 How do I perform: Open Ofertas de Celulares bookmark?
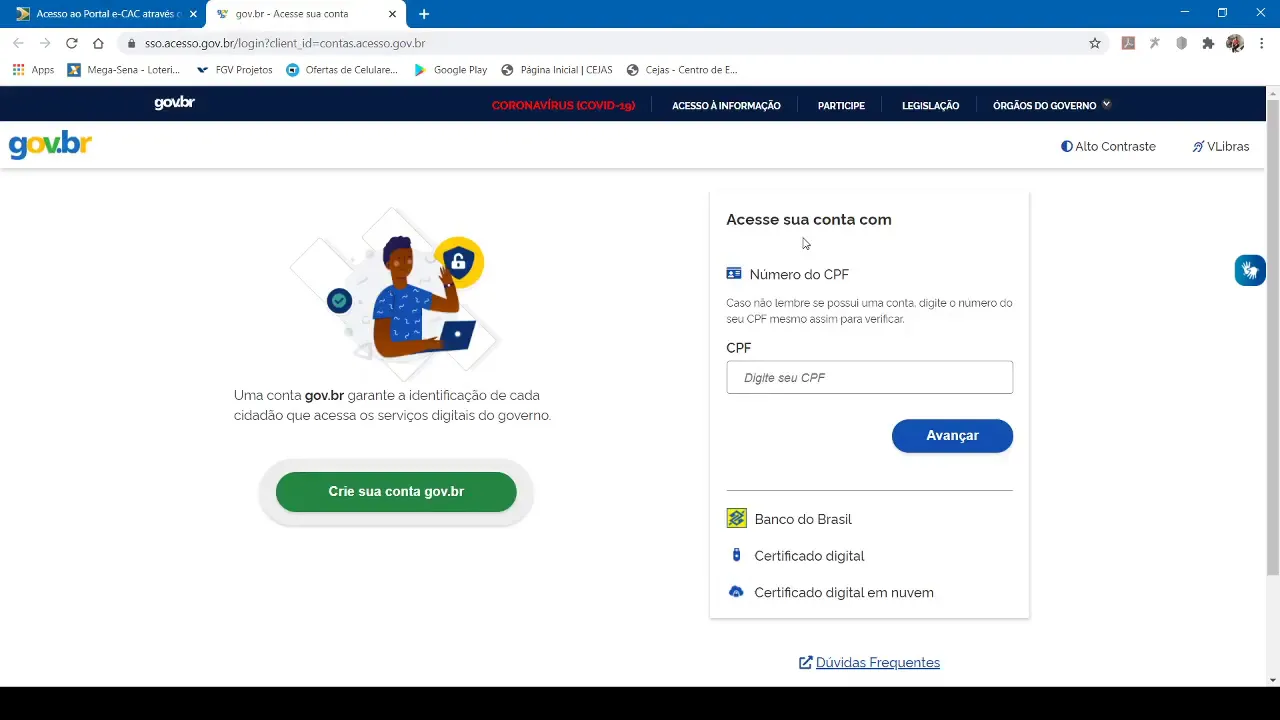pyautogui.click(x=342, y=70)
